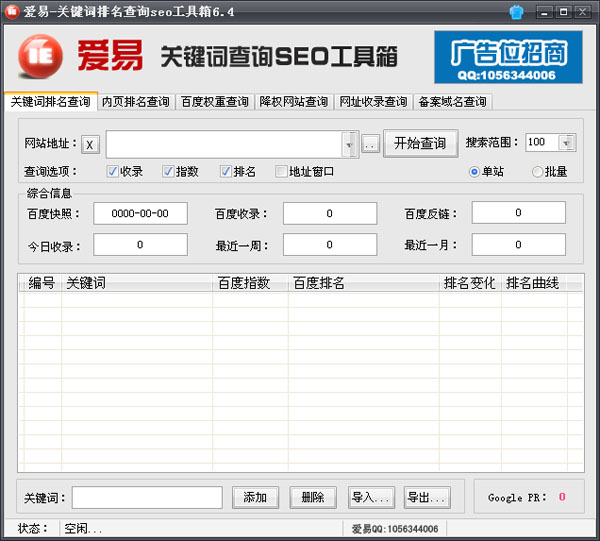The image size is (600, 541).
Task: Click the 最近一周 value field
Action: click(330, 245)
